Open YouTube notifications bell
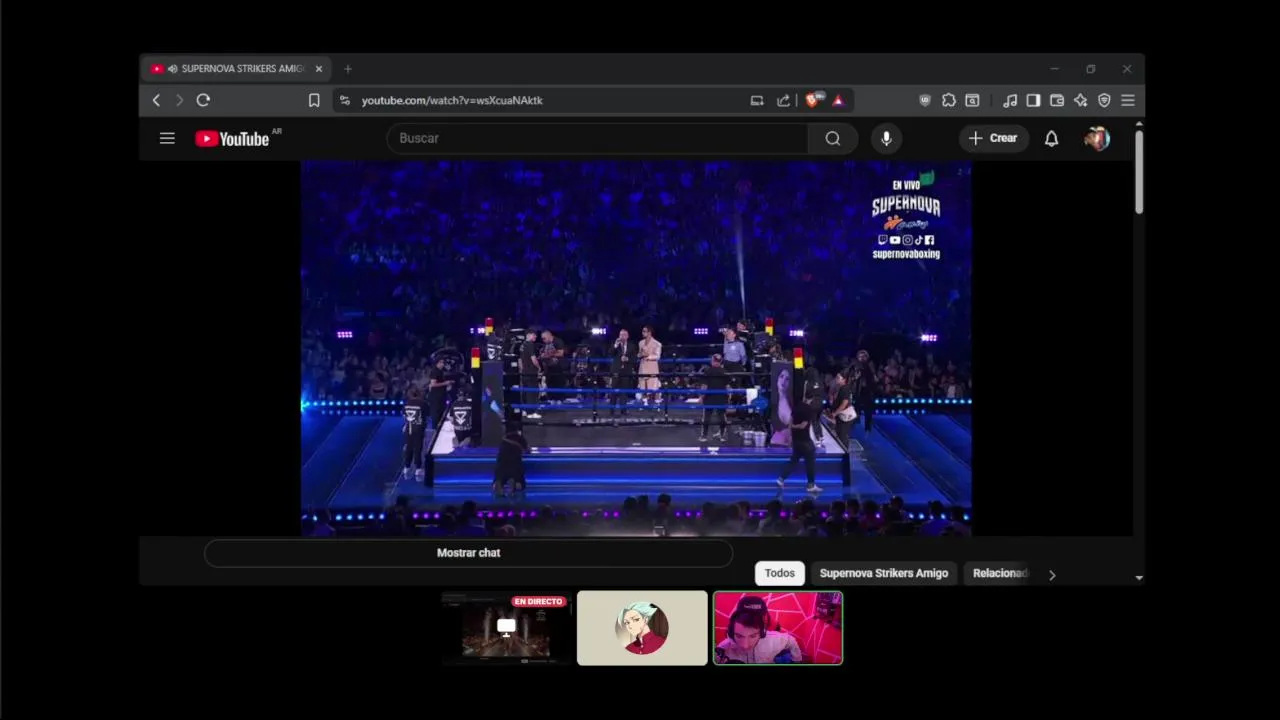 click(1051, 138)
